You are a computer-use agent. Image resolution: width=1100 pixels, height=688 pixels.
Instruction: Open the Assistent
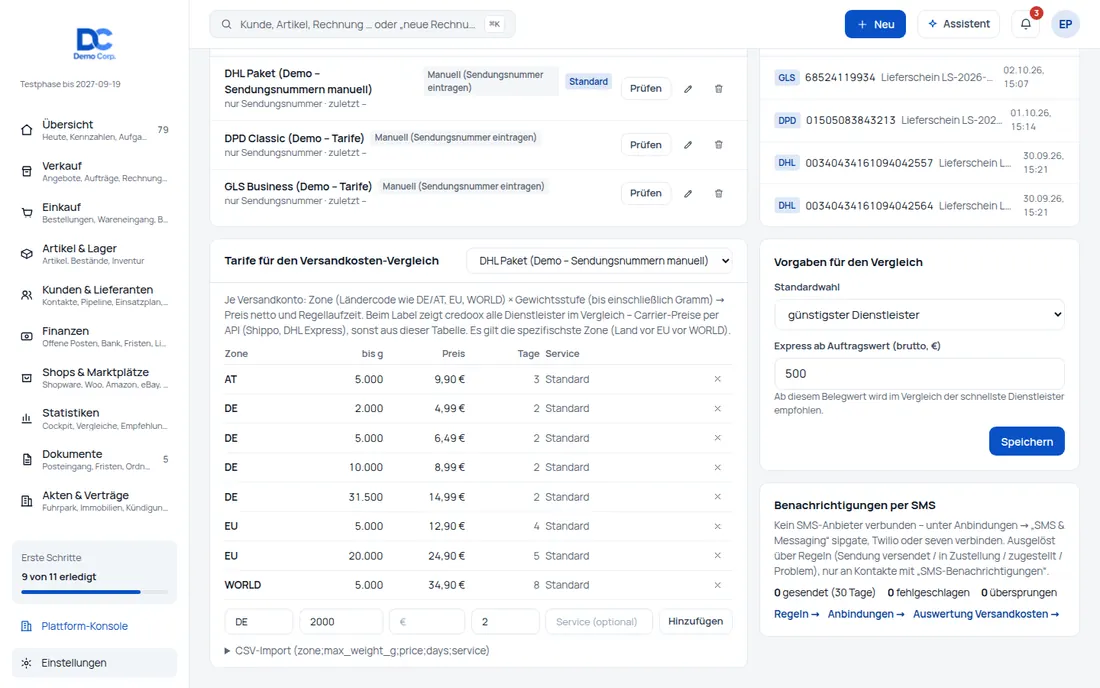click(x=958, y=24)
